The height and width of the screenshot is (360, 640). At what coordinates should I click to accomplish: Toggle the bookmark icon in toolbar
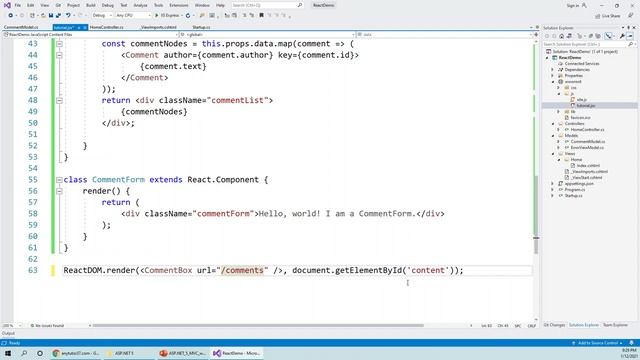(261, 15)
